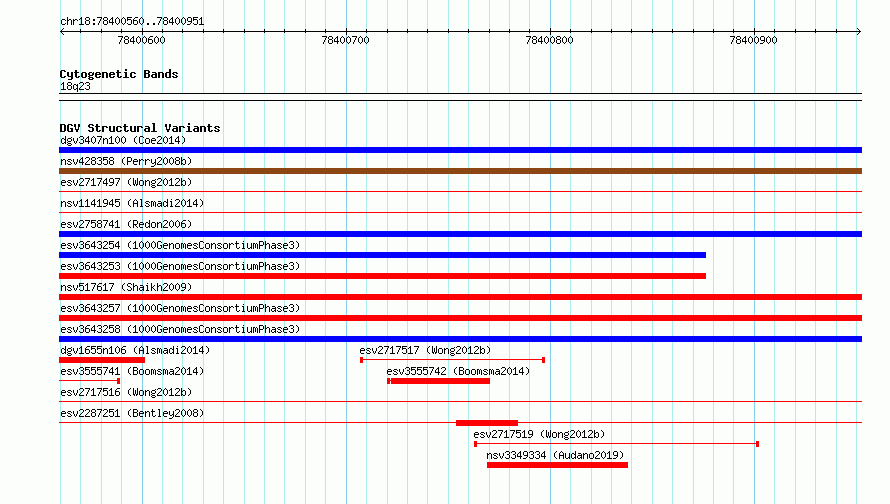Open esv3643258 (1000GenomesConsortiumPhase3) label

pos(180,329)
